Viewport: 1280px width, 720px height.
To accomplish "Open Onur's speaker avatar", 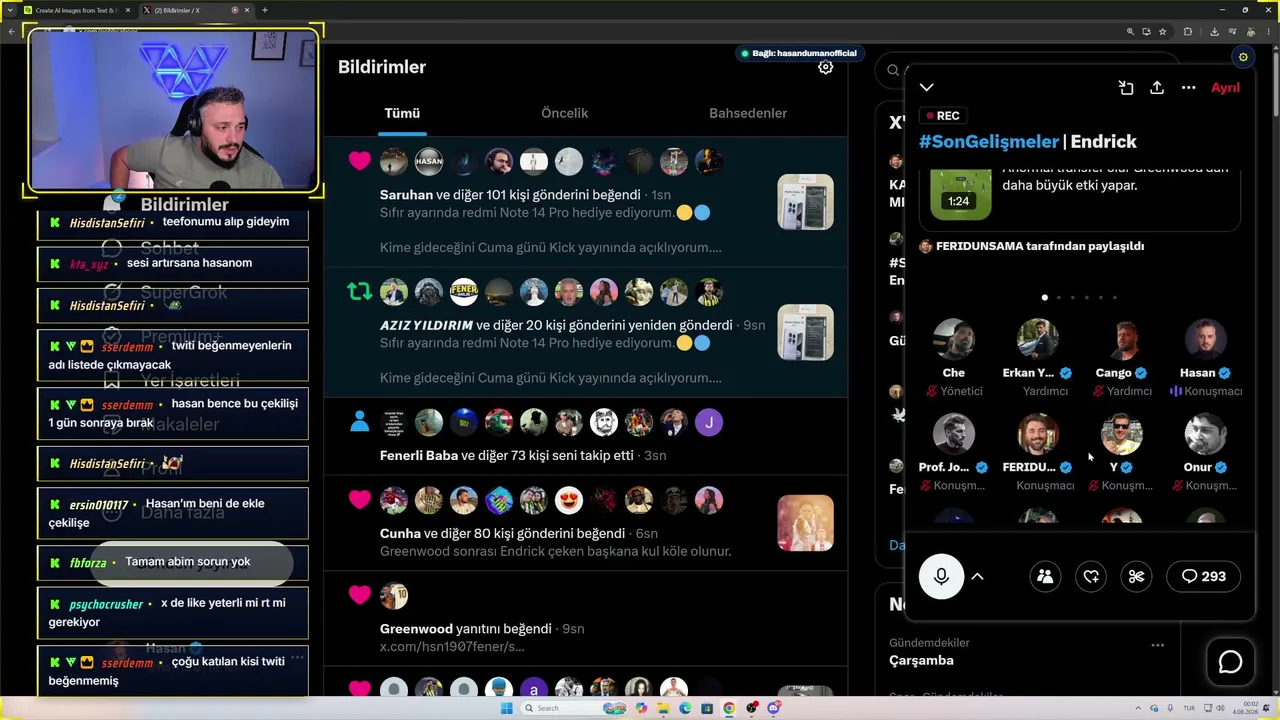I will coord(1205,434).
